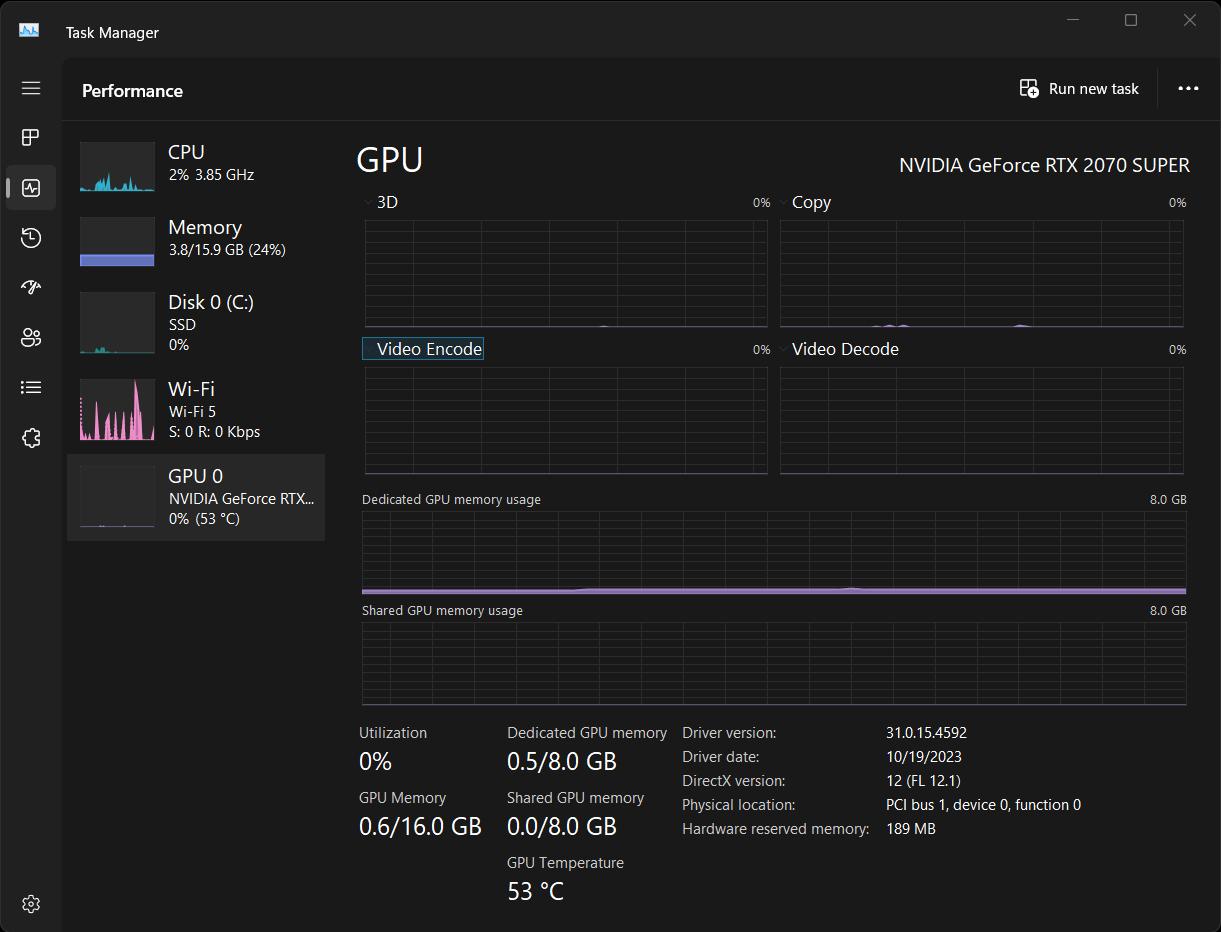Image resolution: width=1221 pixels, height=932 pixels.
Task: Click the Copy engine utilization graph
Action: 981,274
